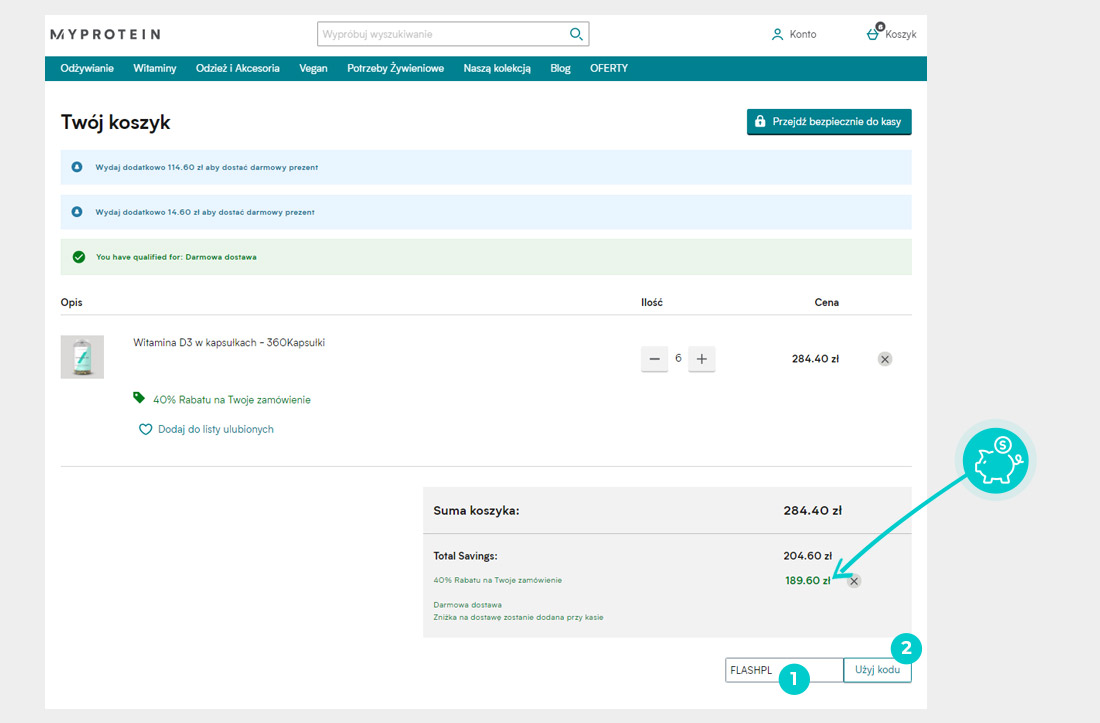1100x723 pixels.
Task: Click Dodaj do listy ulubionych link
Action: click(216, 429)
